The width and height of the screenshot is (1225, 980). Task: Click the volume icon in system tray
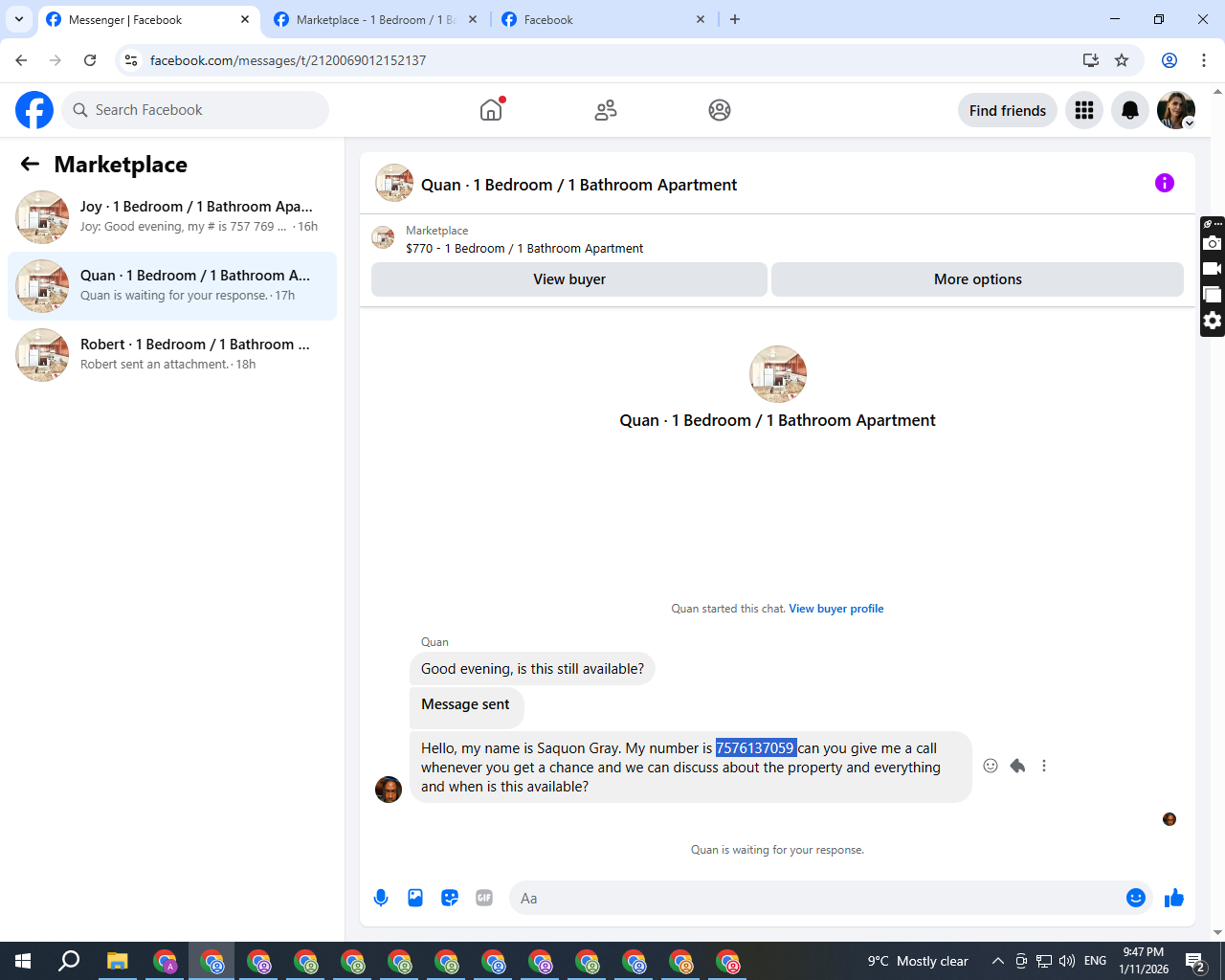pyautogui.click(x=1067, y=961)
